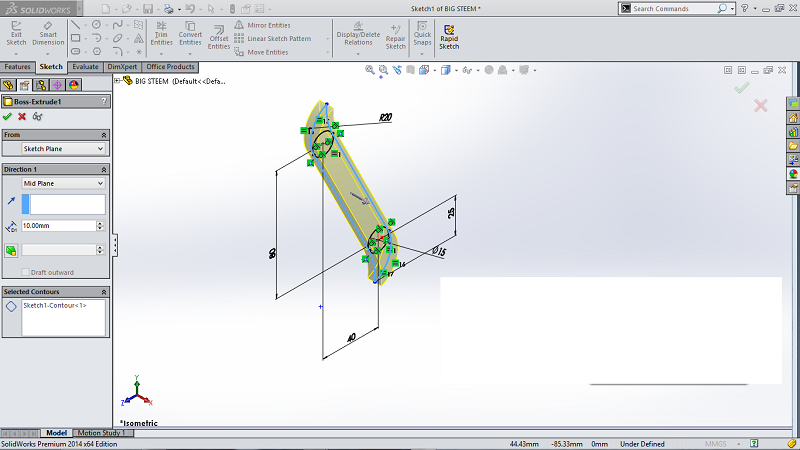Open the Quick Snaps dropdown arrow
Image resolution: width=800 pixels, height=450 pixels.
click(x=422, y=54)
